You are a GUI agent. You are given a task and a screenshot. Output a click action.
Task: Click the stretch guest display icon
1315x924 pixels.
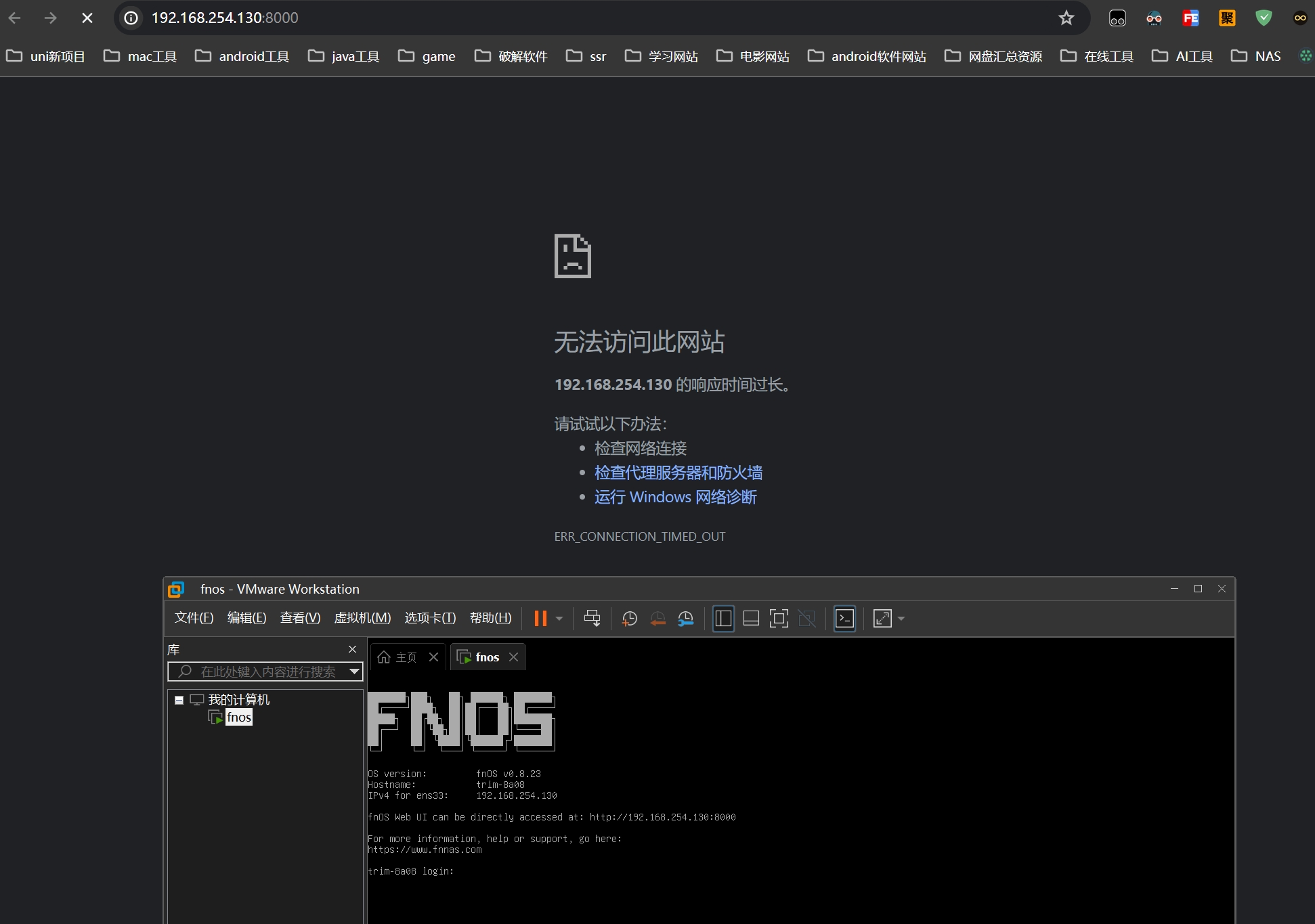pos(882,618)
